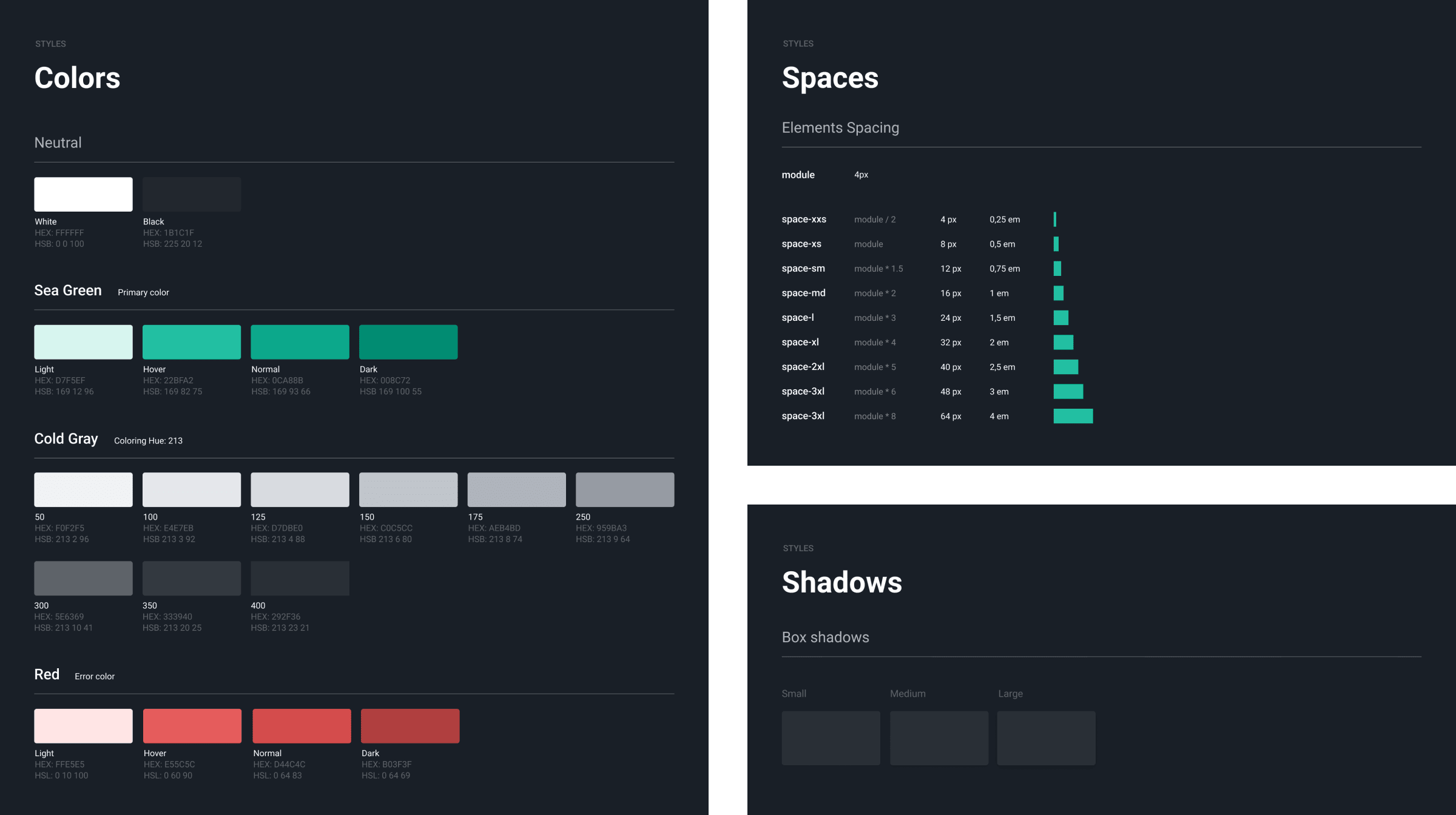Select the Cold Gray 400 swatch
Viewport: 1456px width, 815px height.
(x=300, y=578)
